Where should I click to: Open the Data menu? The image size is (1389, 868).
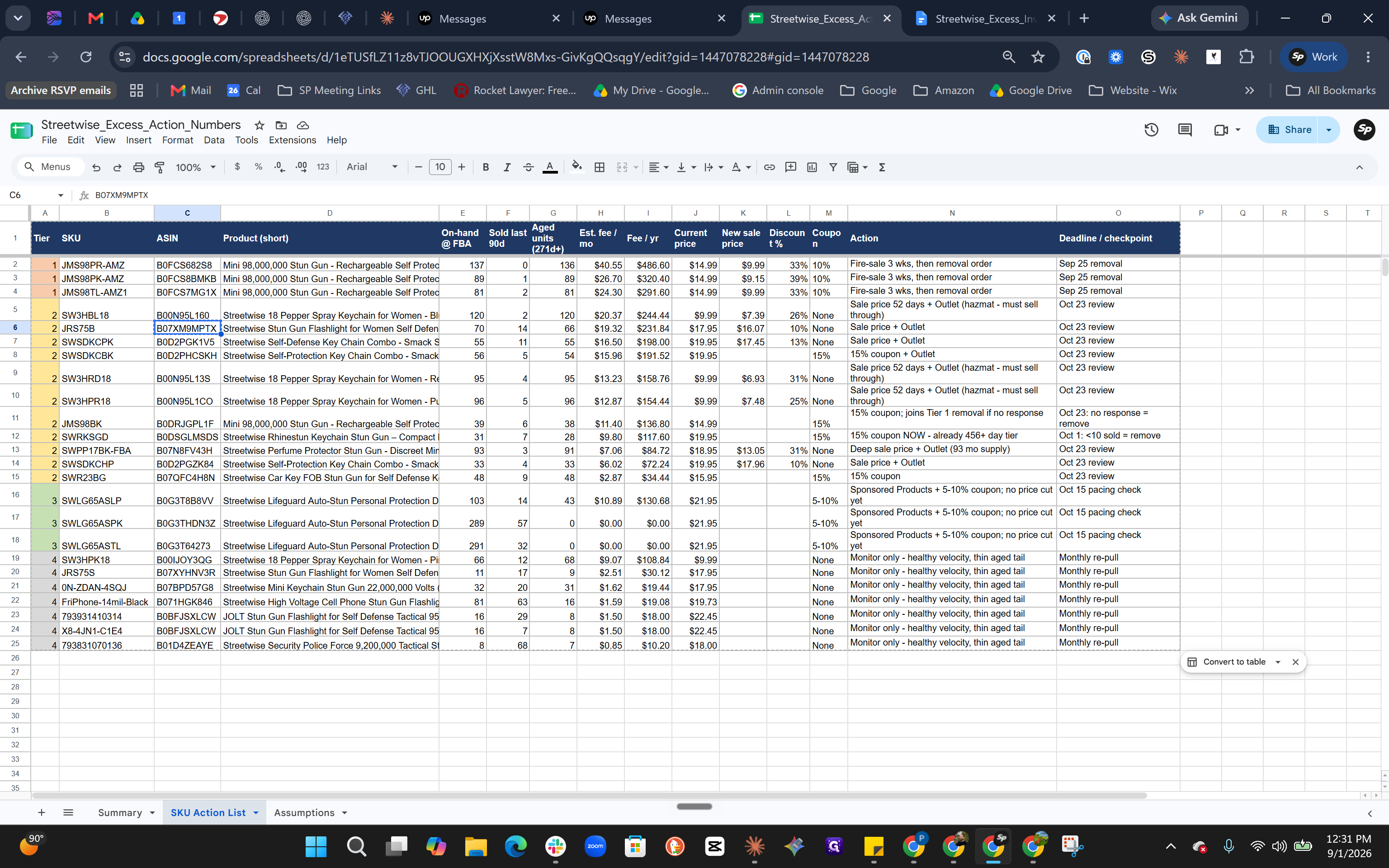(x=213, y=140)
